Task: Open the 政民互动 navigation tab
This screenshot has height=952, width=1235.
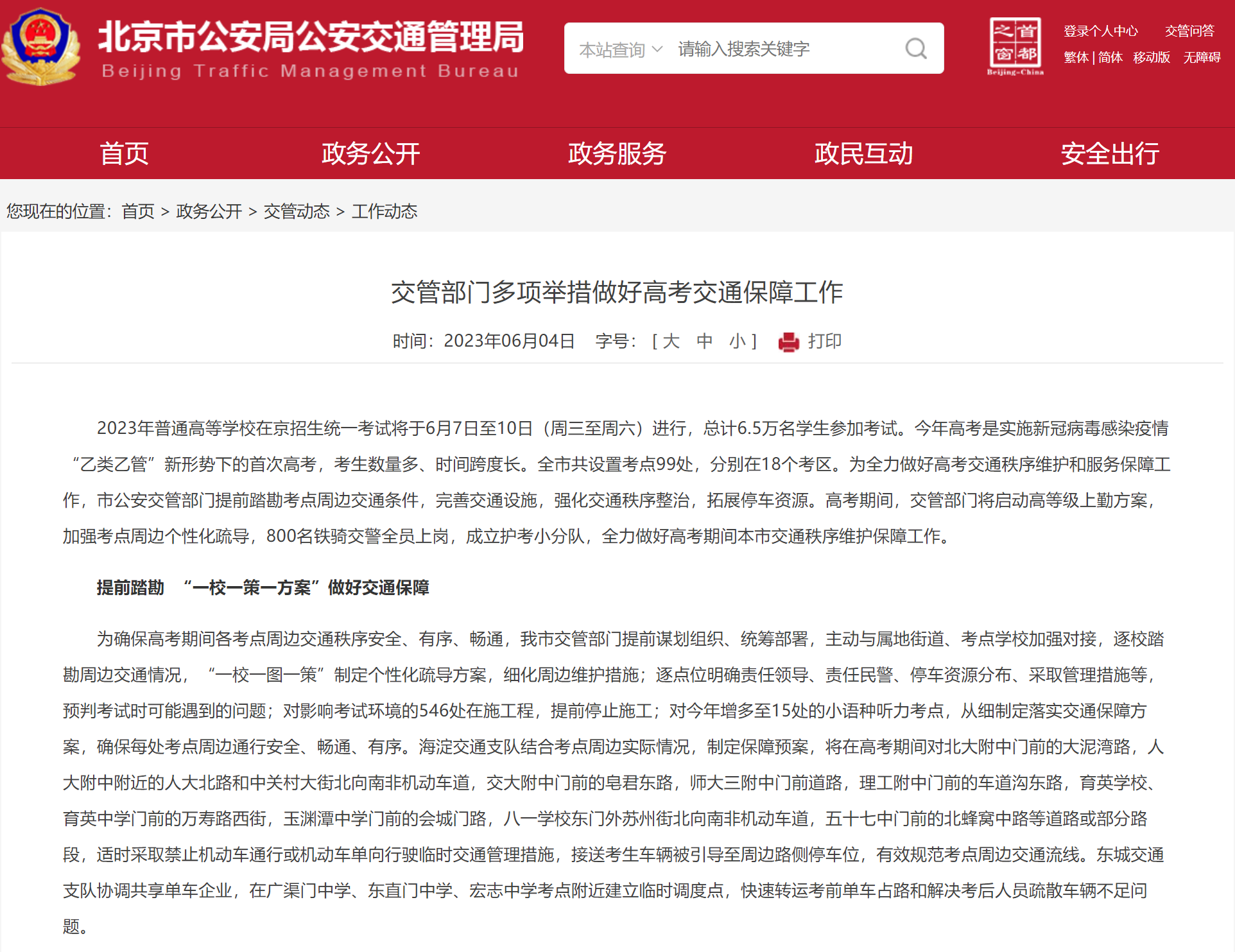Action: click(863, 153)
